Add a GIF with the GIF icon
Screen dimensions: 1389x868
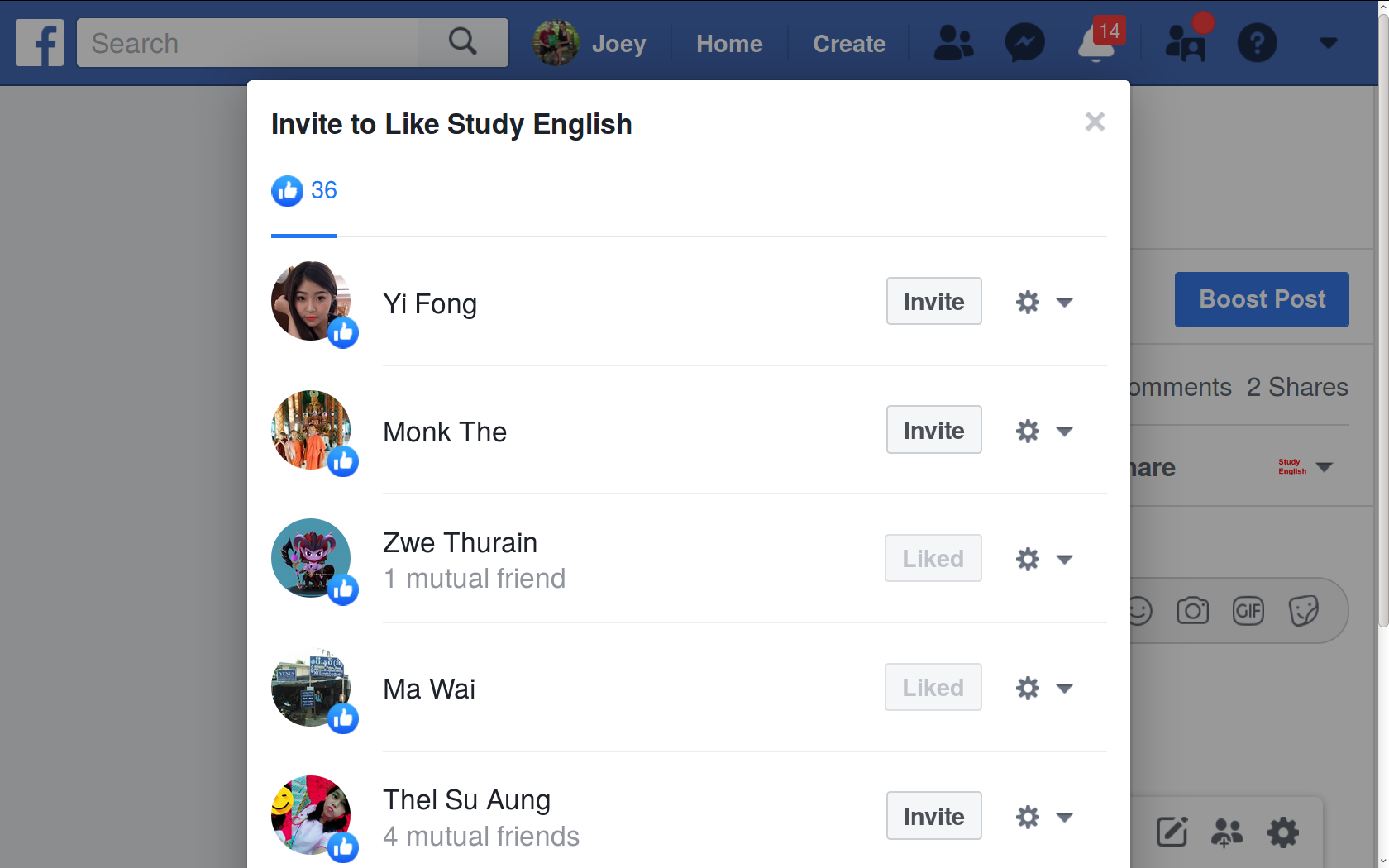1248,611
